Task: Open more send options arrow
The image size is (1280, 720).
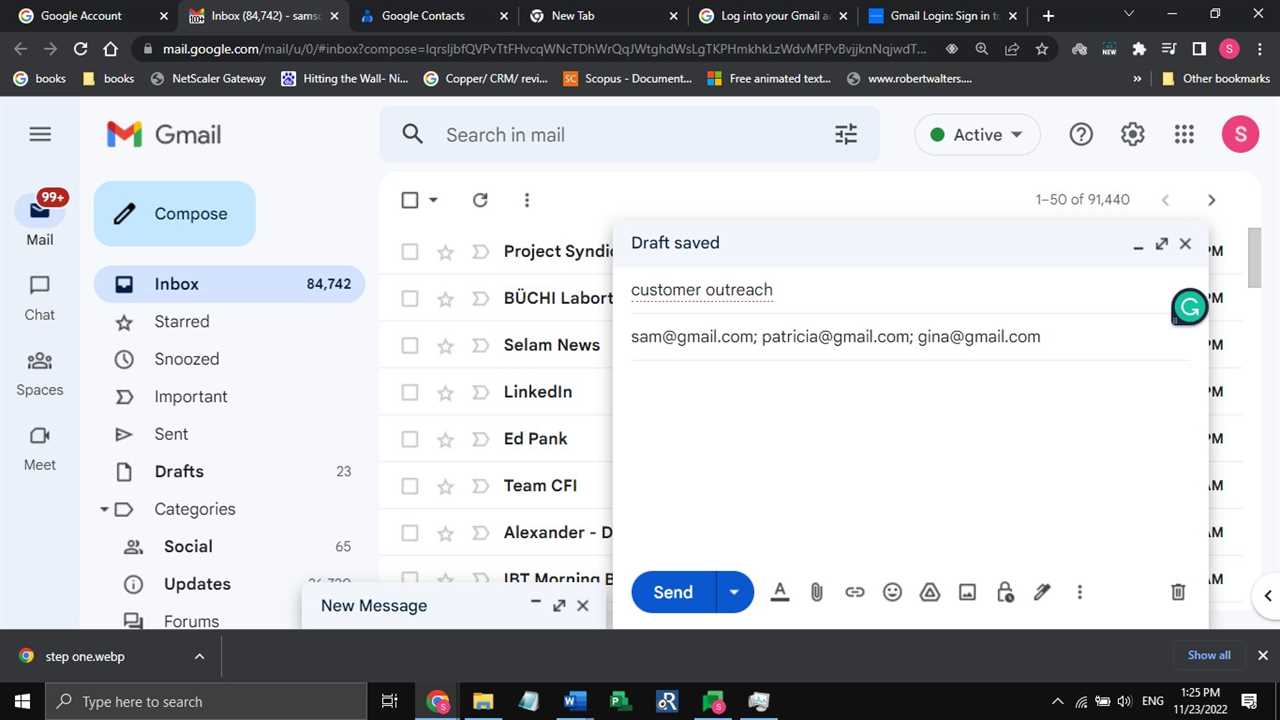Action: (x=735, y=592)
